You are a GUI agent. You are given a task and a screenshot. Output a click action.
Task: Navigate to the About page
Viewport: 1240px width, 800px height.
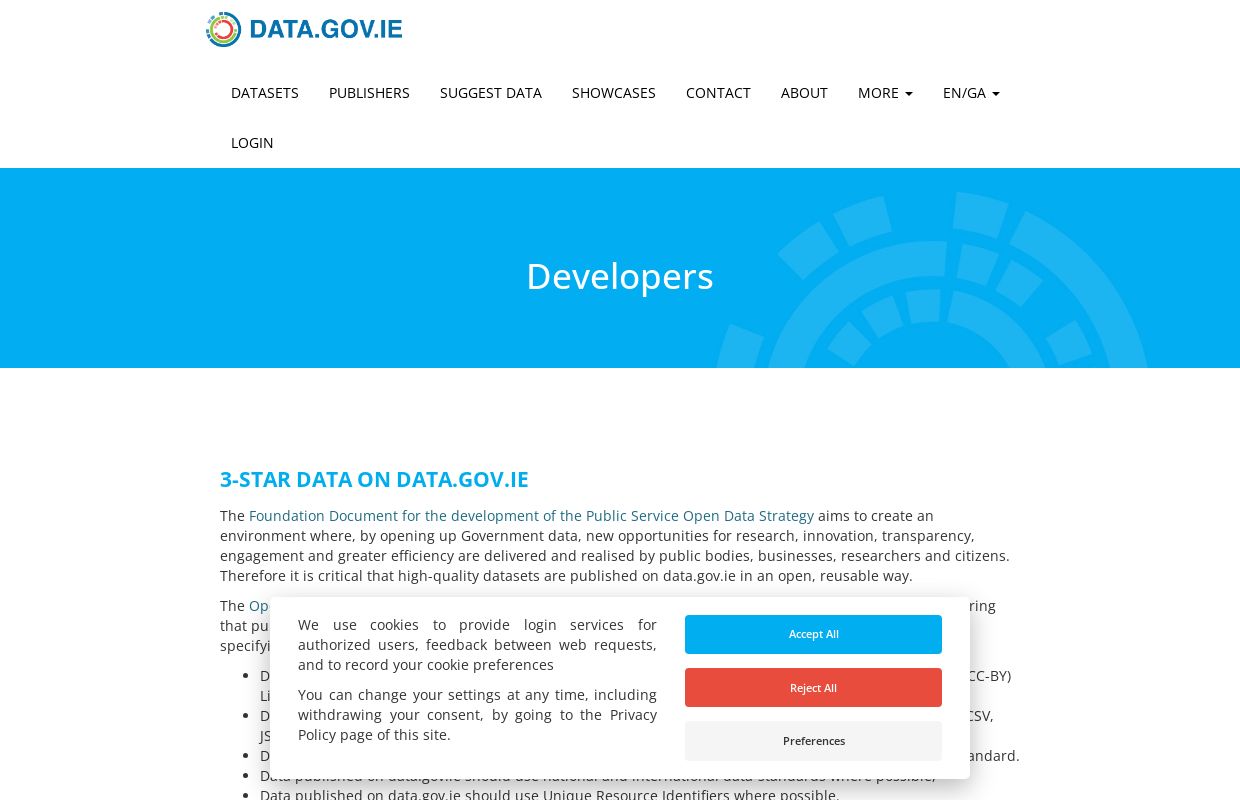[x=804, y=93]
